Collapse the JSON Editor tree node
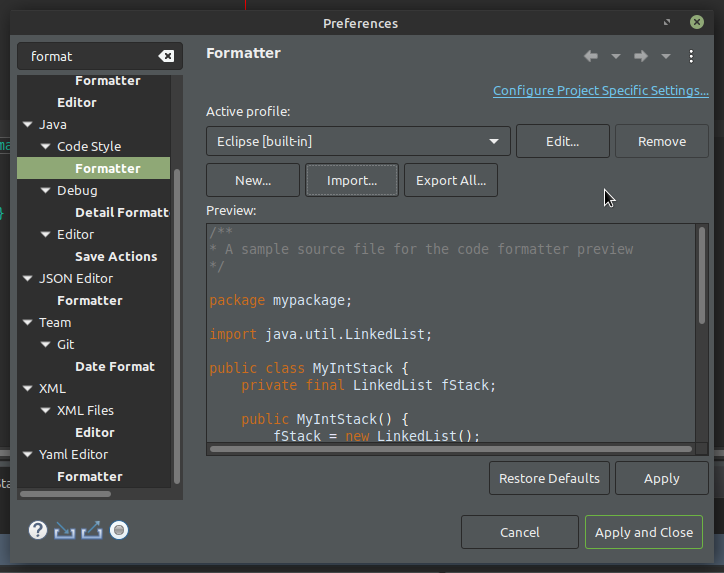The height and width of the screenshot is (573, 724). 28,278
